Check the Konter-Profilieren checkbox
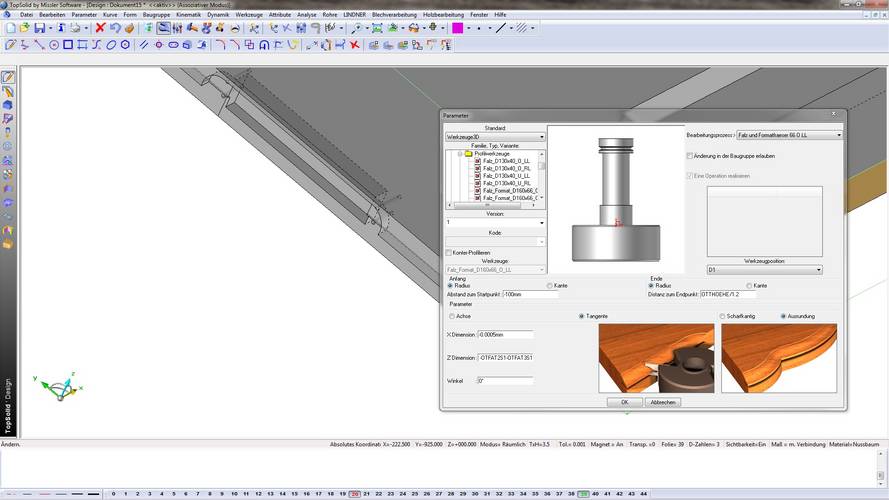 tap(448, 252)
